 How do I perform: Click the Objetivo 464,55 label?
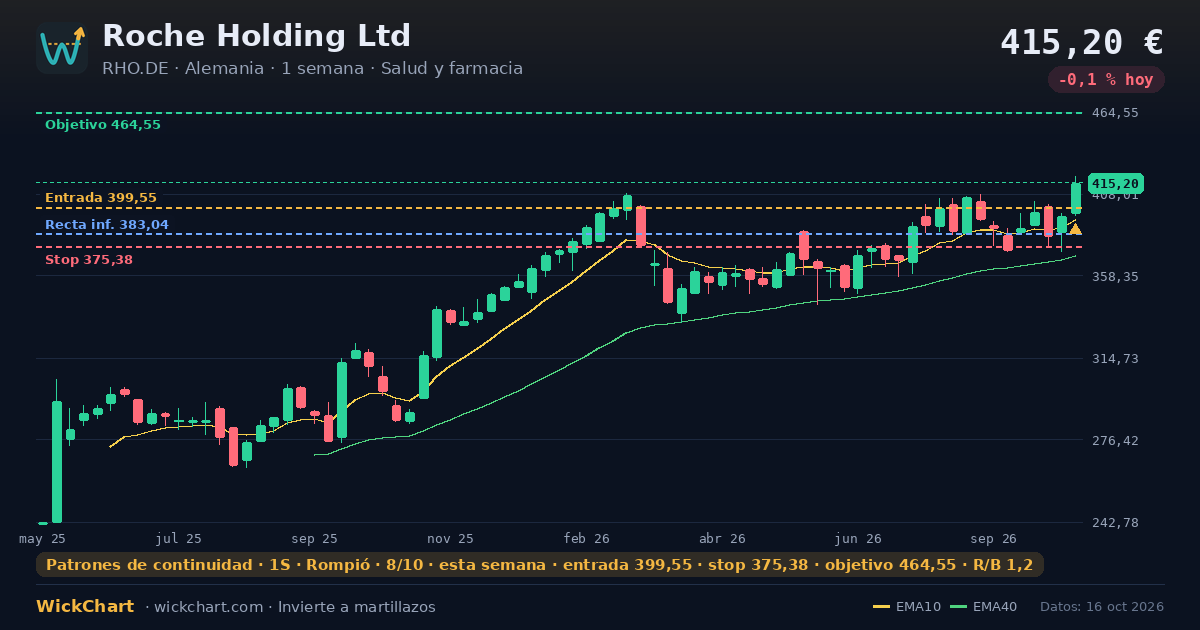[x=103, y=125]
